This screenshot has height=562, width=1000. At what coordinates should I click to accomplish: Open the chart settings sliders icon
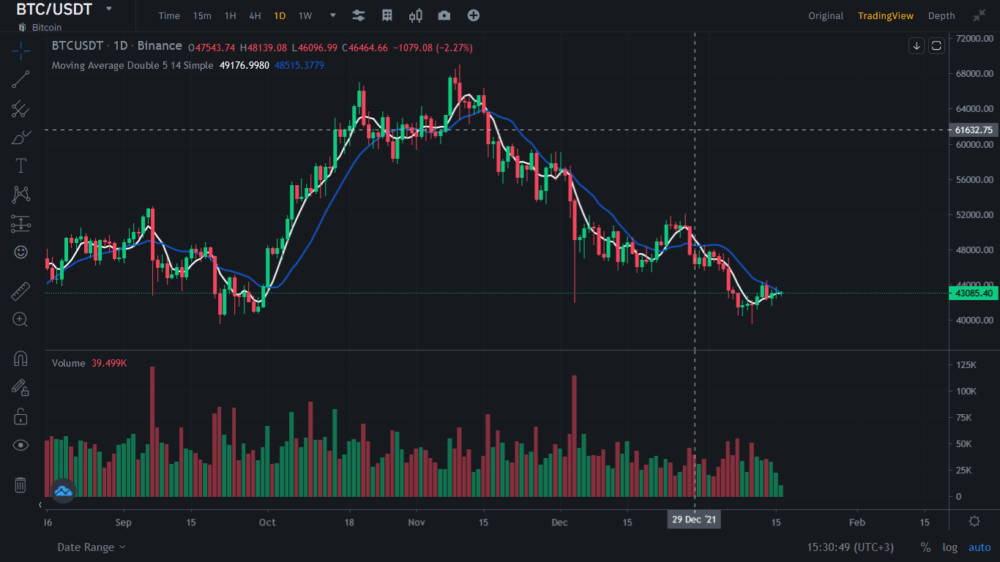coord(359,16)
